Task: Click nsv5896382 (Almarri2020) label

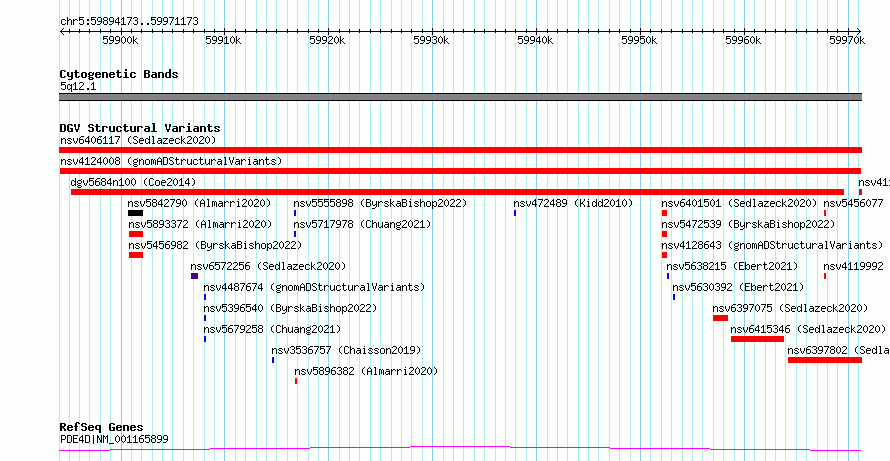Action: pos(366,371)
